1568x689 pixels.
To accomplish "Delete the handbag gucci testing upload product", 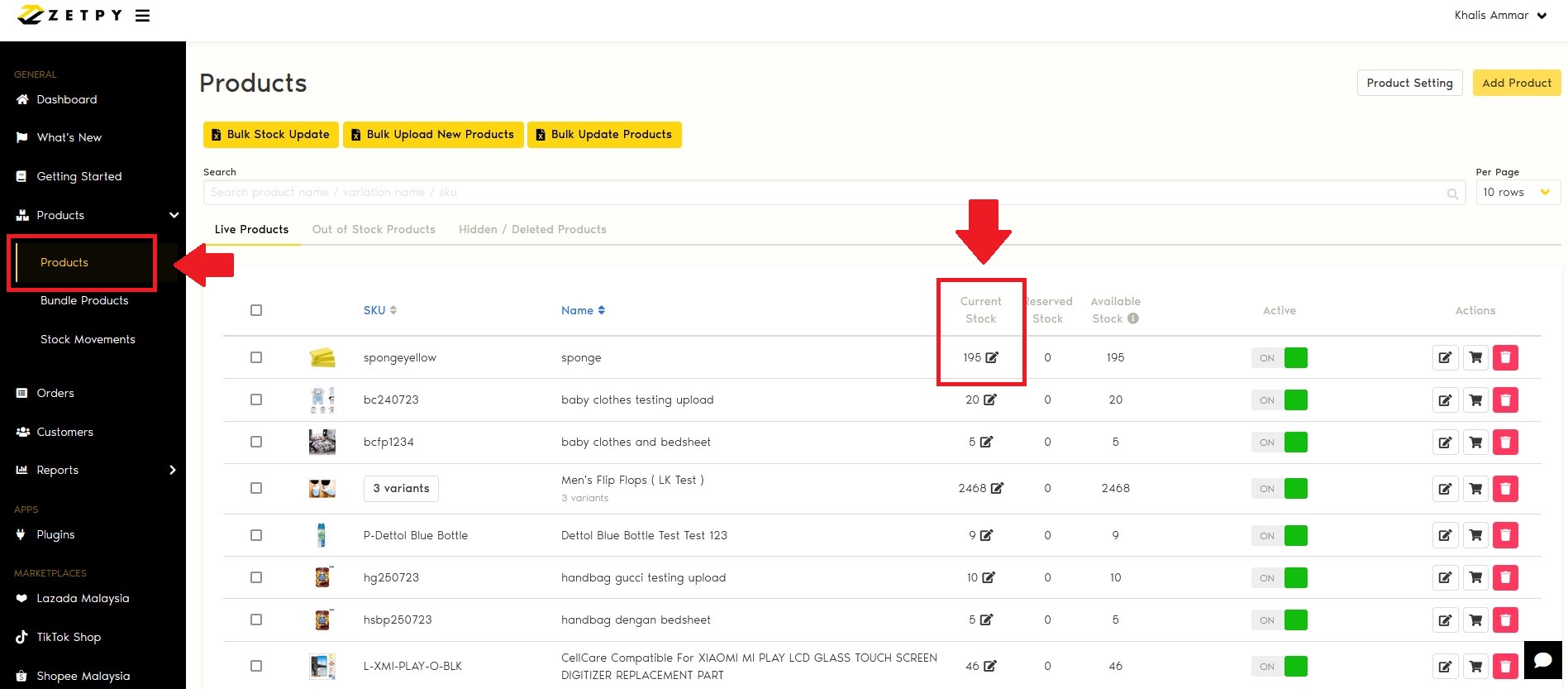I will click(x=1505, y=578).
